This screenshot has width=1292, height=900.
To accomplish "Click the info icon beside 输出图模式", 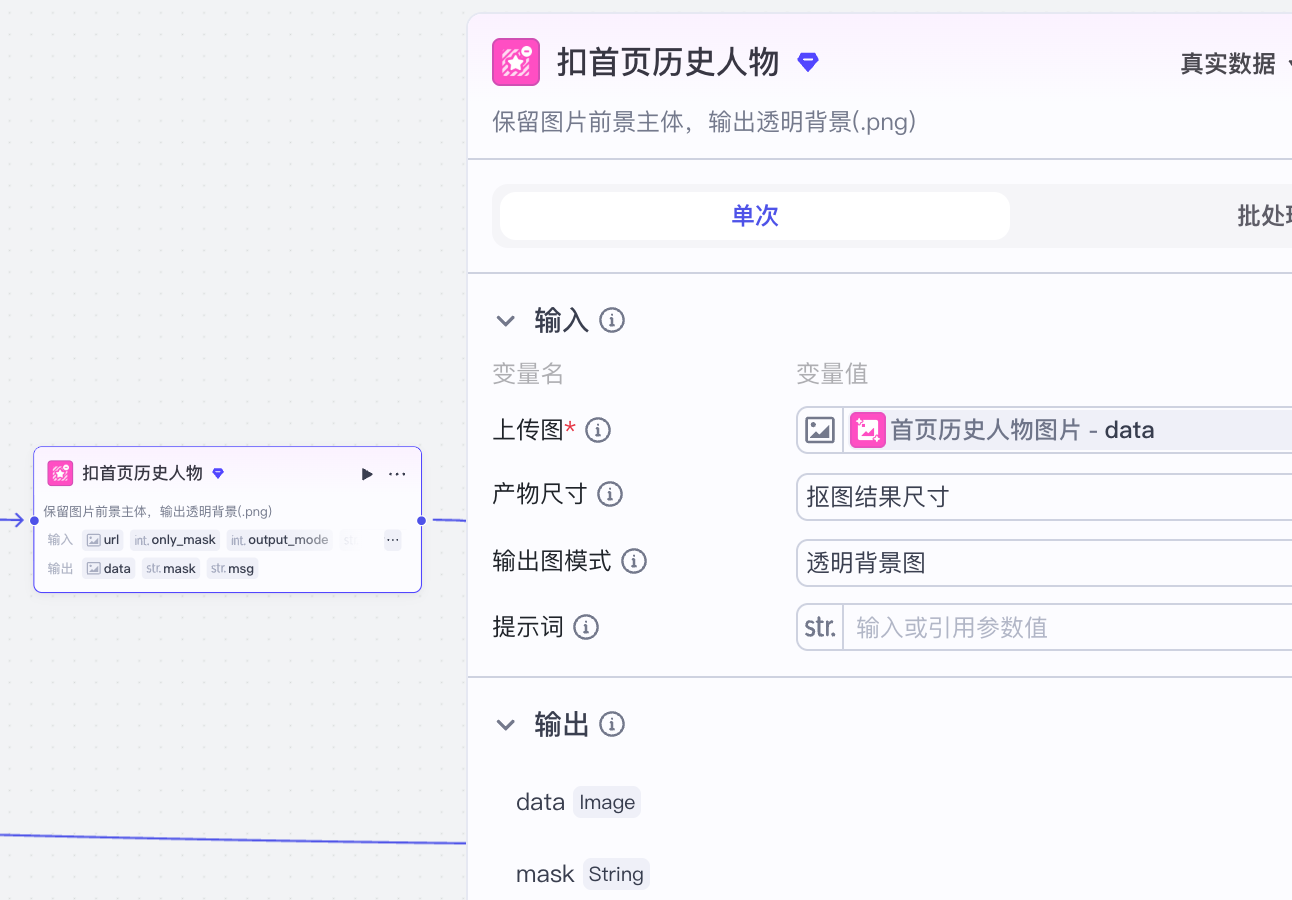I will pyautogui.click(x=634, y=561).
